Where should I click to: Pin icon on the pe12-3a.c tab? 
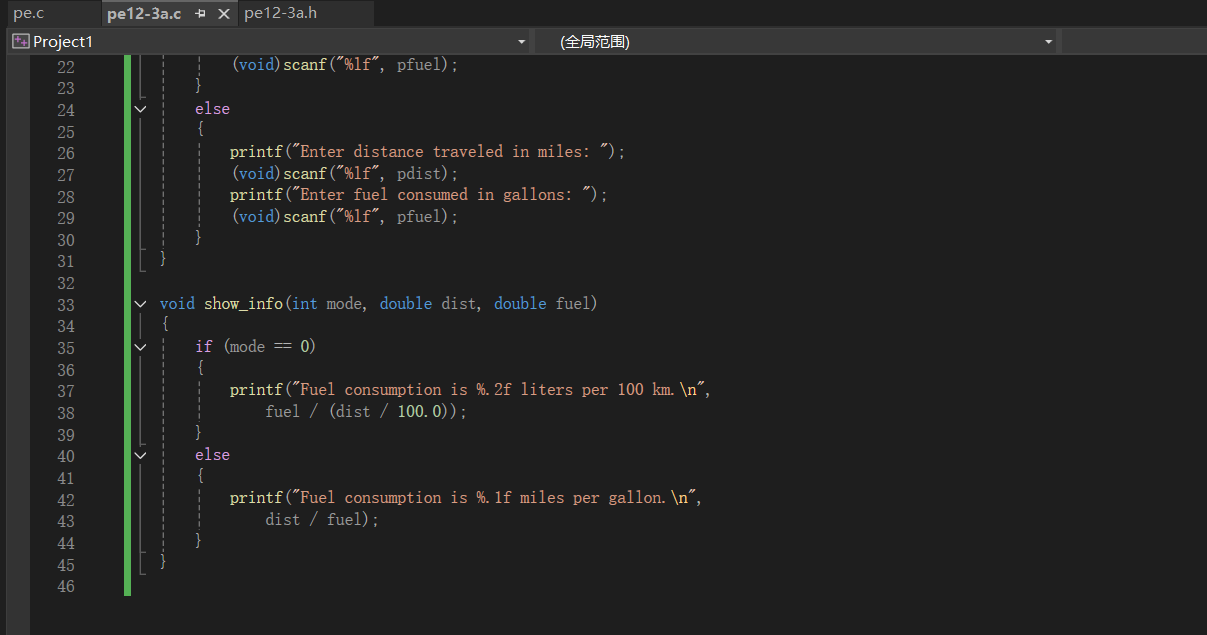pyautogui.click(x=201, y=14)
